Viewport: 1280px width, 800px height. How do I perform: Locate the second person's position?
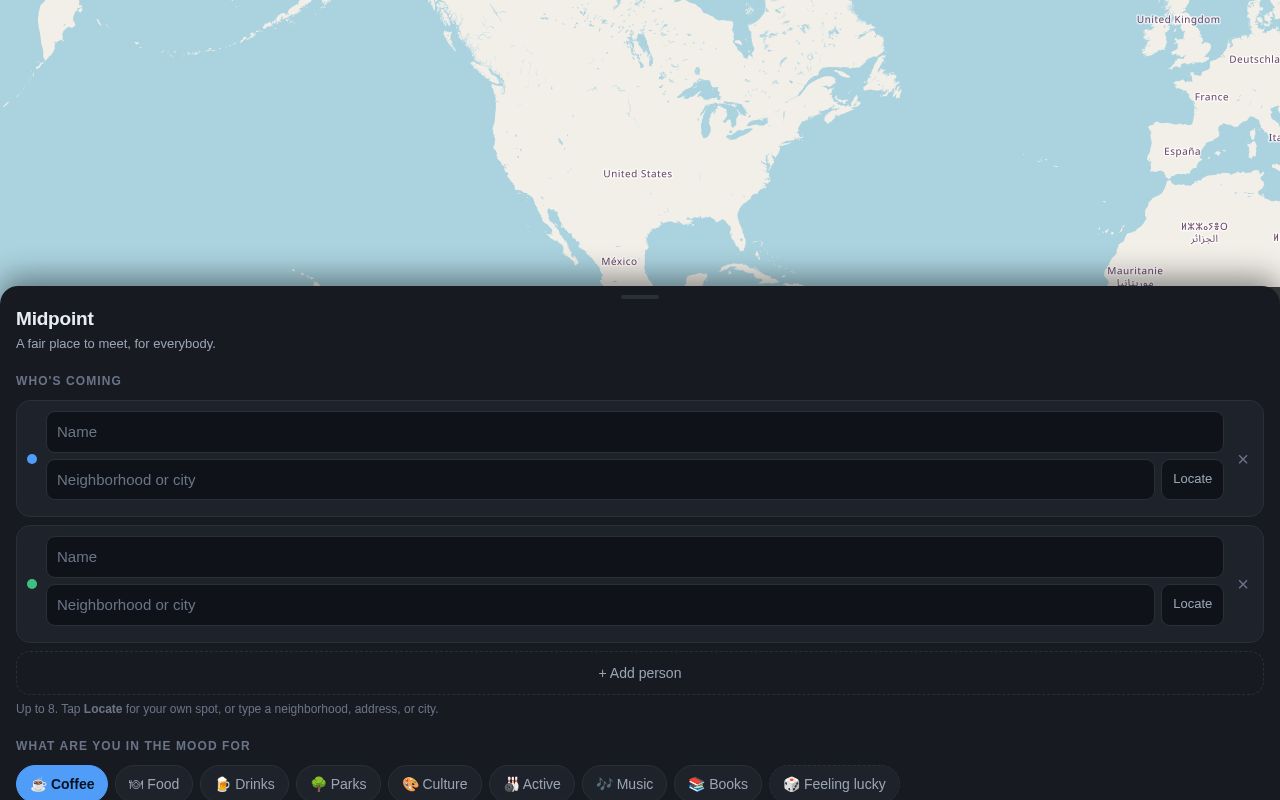tap(1192, 604)
